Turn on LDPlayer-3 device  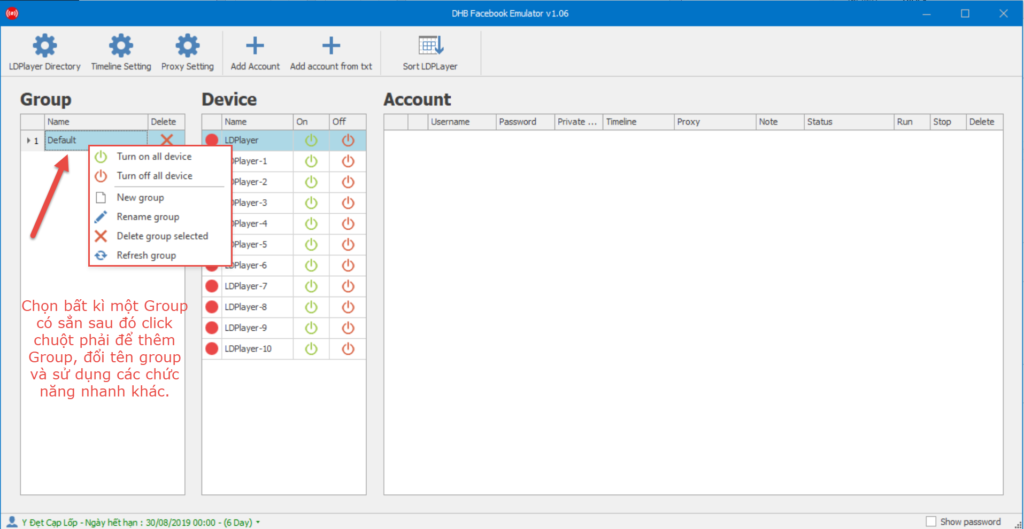[x=312, y=202]
